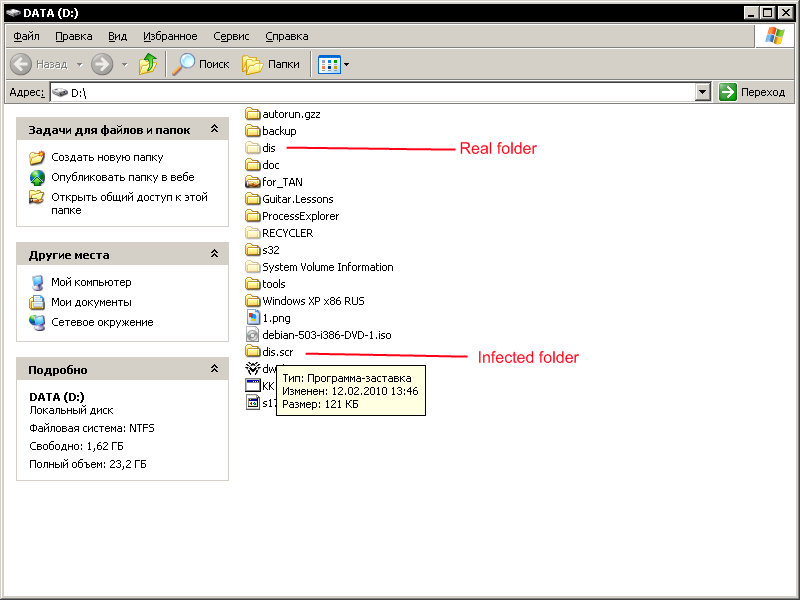Click the drive icon in title bar
800x600 pixels.
coord(13,12)
